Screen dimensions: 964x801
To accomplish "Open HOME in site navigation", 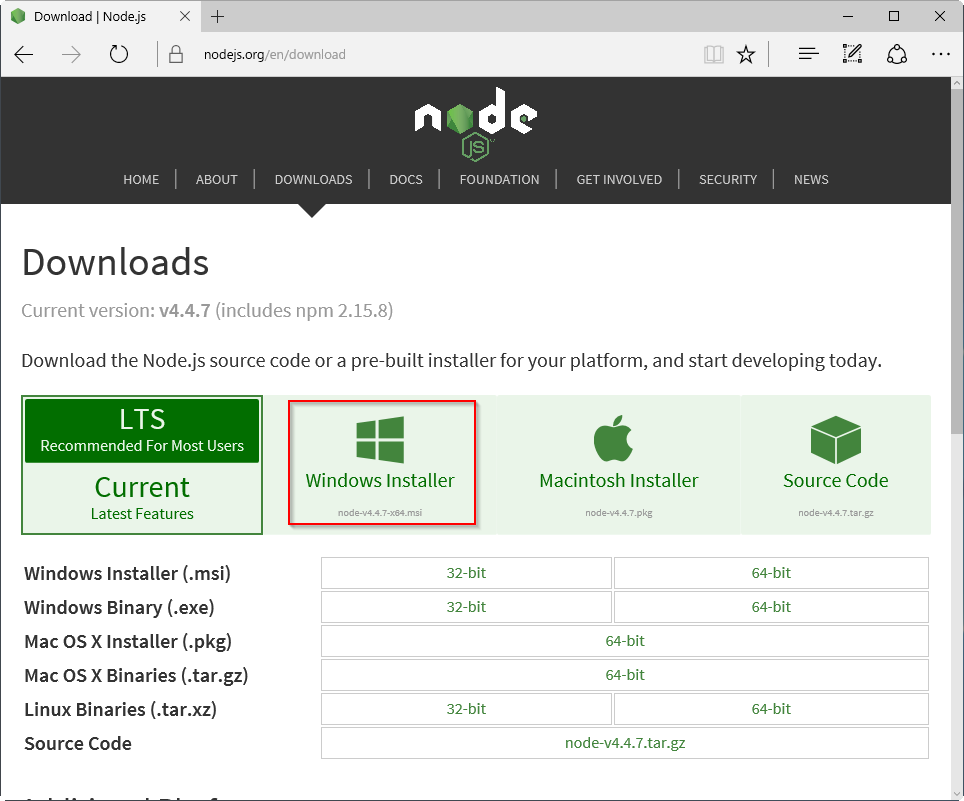I will pos(141,180).
